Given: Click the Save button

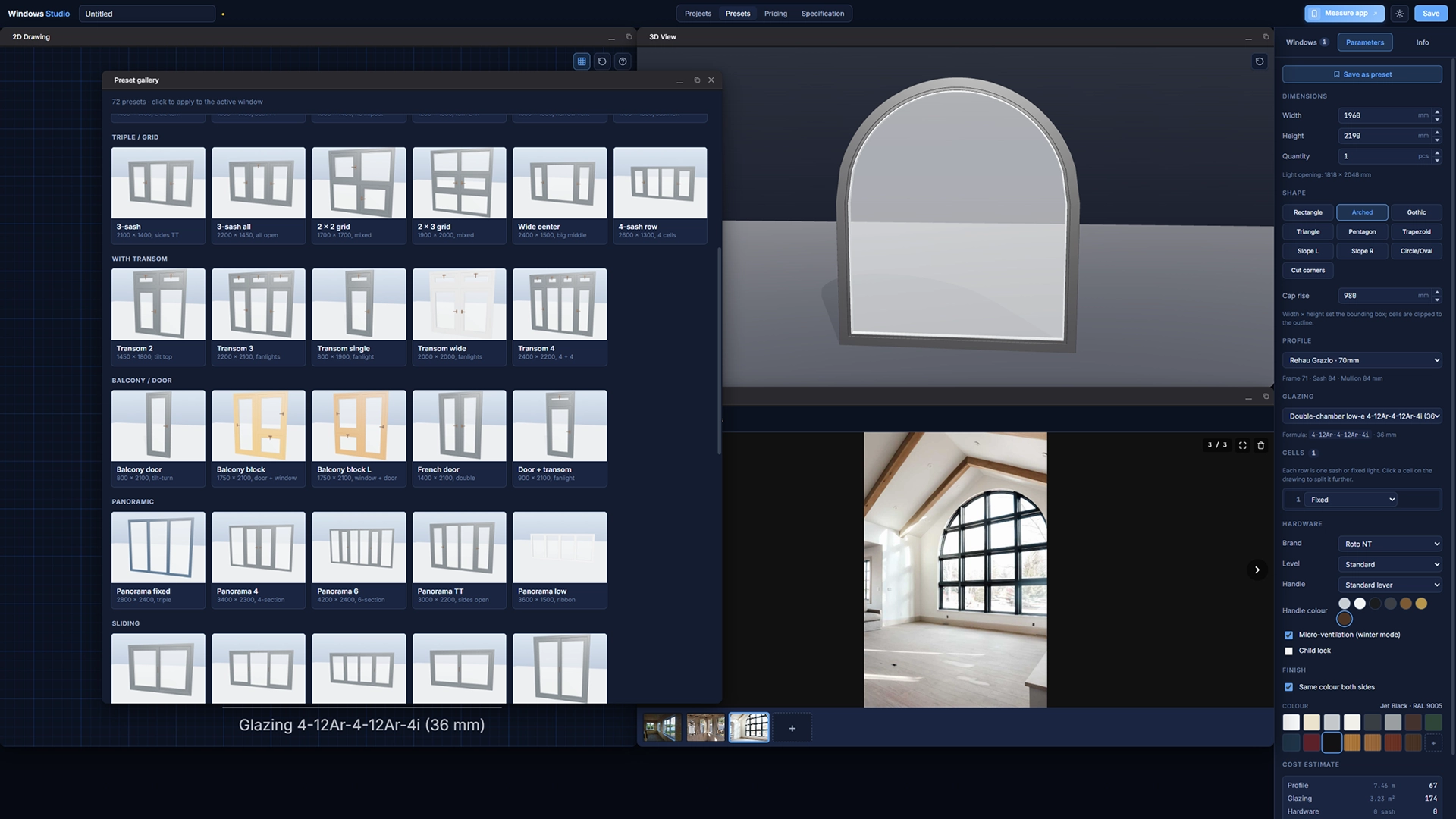Looking at the screenshot, I should coord(1431,14).
